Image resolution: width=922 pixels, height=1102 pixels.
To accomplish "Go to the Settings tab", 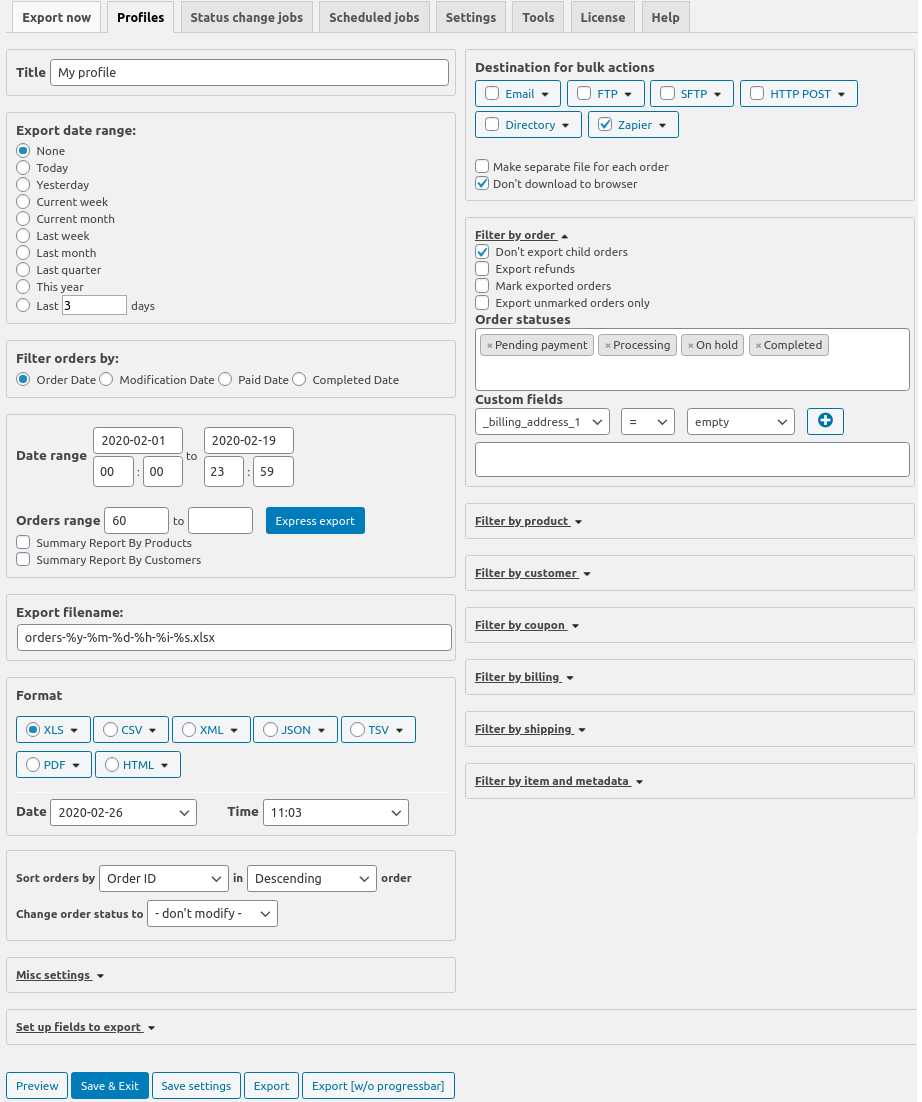I will coord(471,18).
